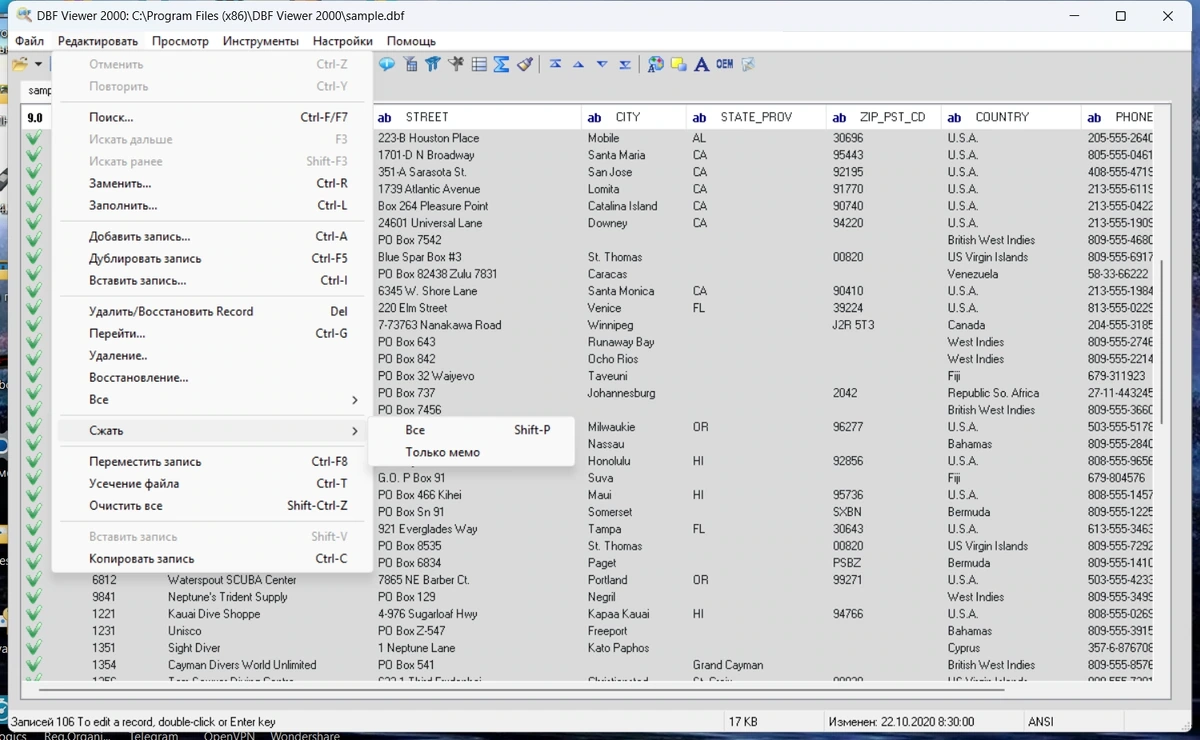1200x740 pixels.
Task: Choose Только мемо from submenu
Action: (x=442, y=452)
